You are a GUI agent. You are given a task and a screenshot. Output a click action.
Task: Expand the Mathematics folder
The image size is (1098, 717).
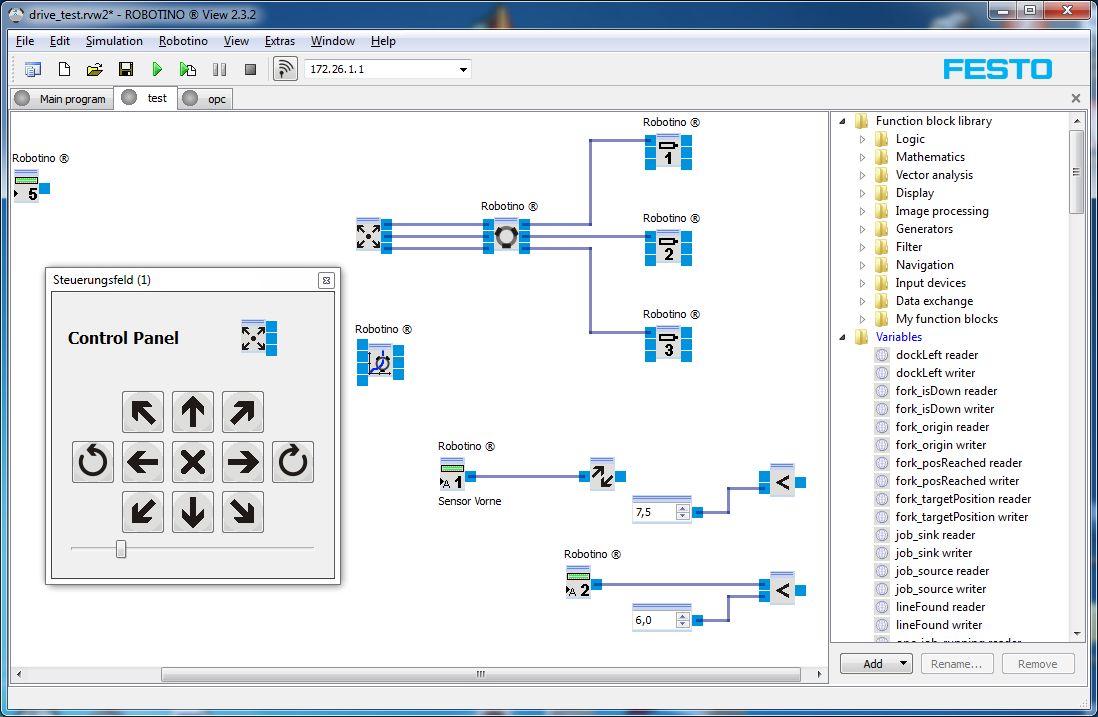pyautogui.click(x=863, y=158)
